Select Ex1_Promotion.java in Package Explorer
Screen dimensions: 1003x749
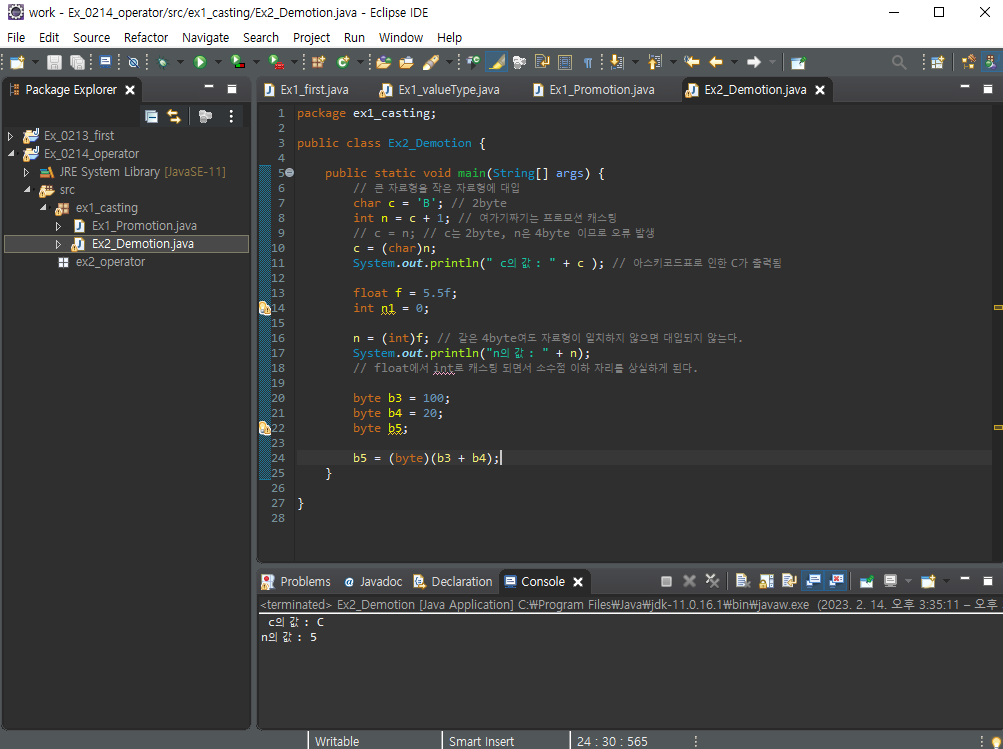pos(144,226)
